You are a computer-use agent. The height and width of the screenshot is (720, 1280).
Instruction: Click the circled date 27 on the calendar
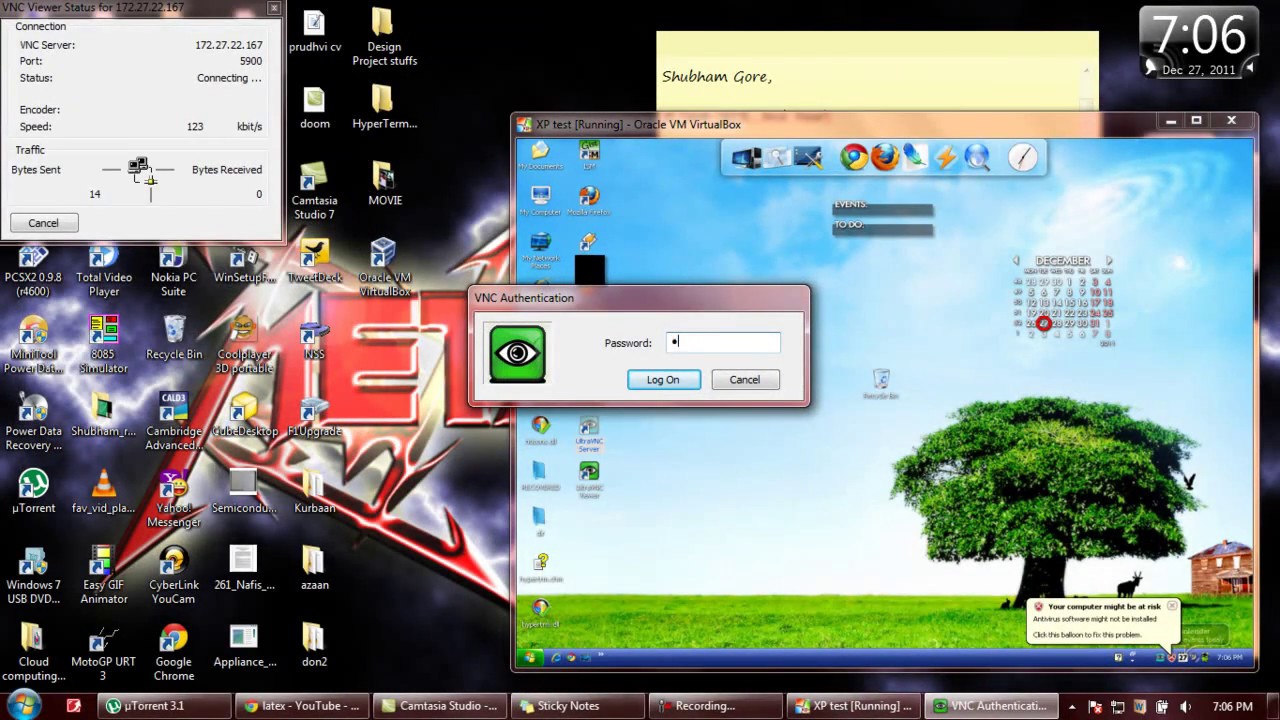click(1044, 324)
